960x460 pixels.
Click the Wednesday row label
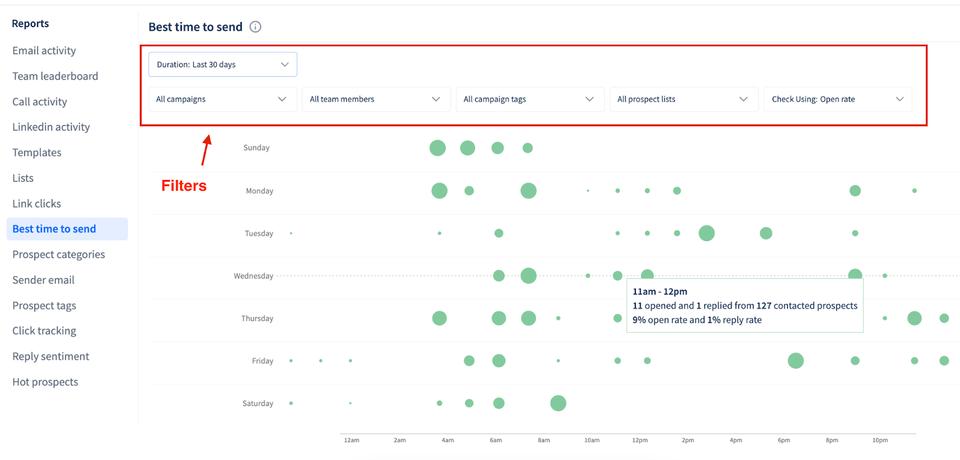253,276
